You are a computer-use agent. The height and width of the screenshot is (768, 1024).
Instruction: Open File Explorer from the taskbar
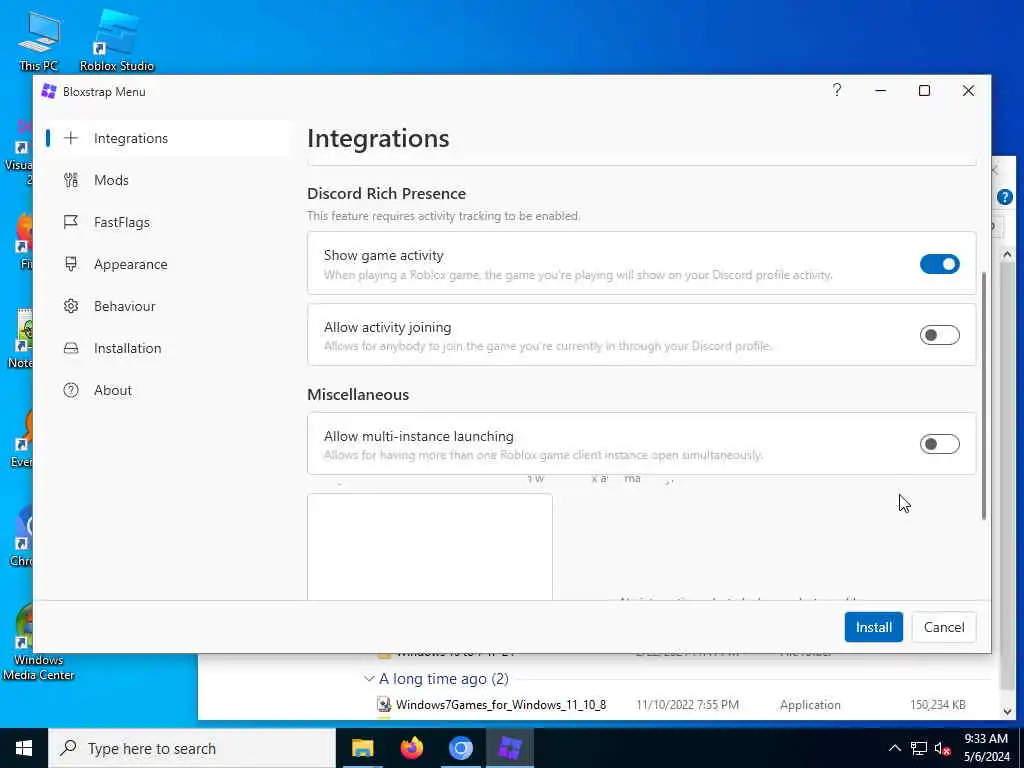point(362,748)
